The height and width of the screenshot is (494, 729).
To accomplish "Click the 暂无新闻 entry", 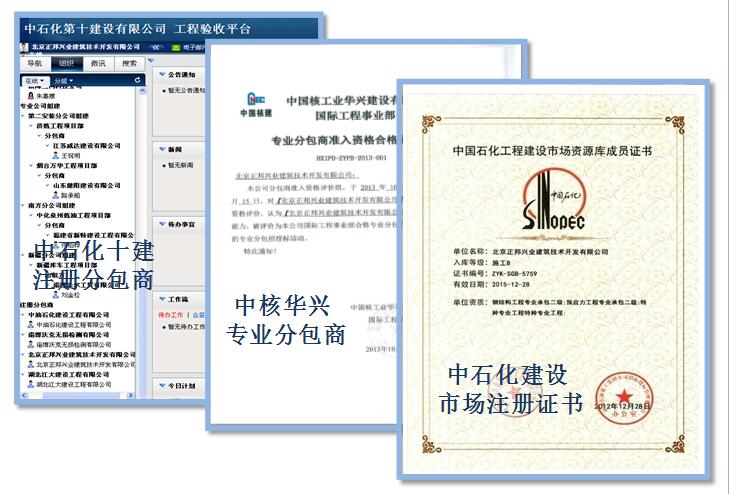I will [x=180, y=165].
